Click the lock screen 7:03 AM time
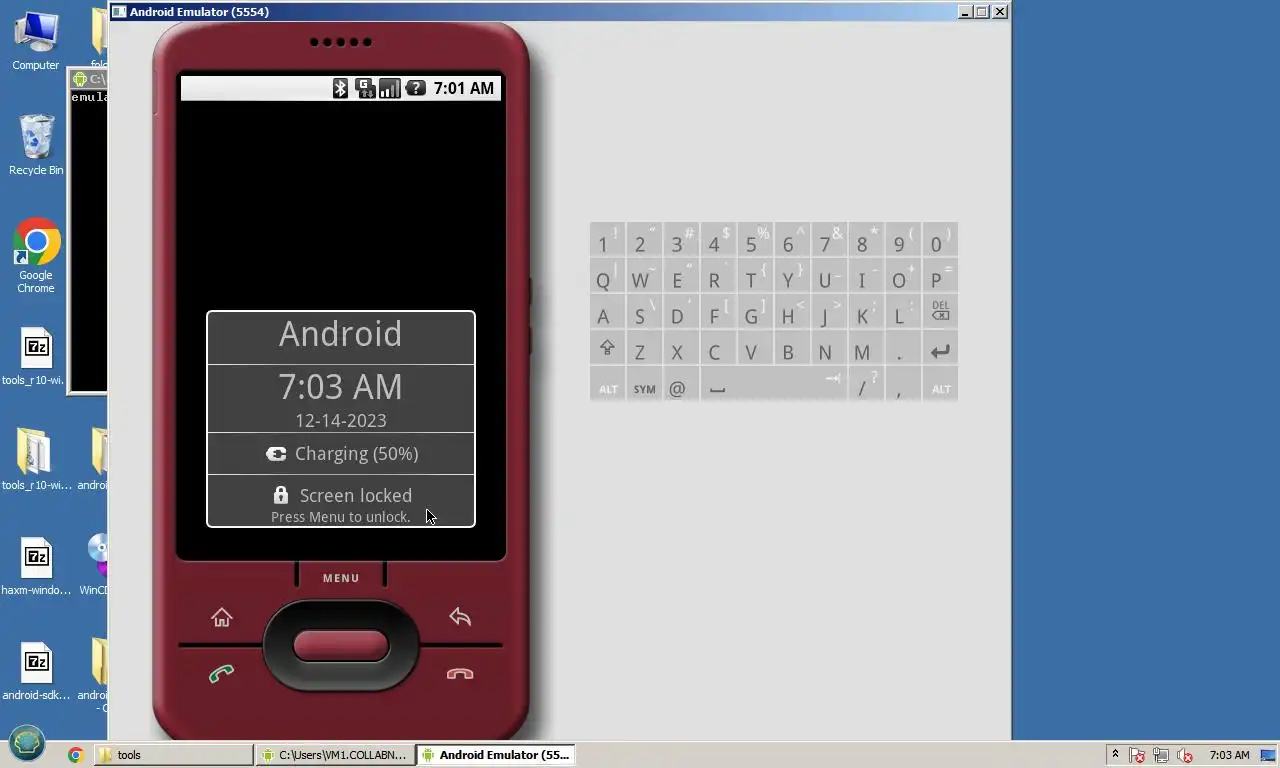This screenshot has width=1280, height=768. pyautogui.click(x=340, y=387)
